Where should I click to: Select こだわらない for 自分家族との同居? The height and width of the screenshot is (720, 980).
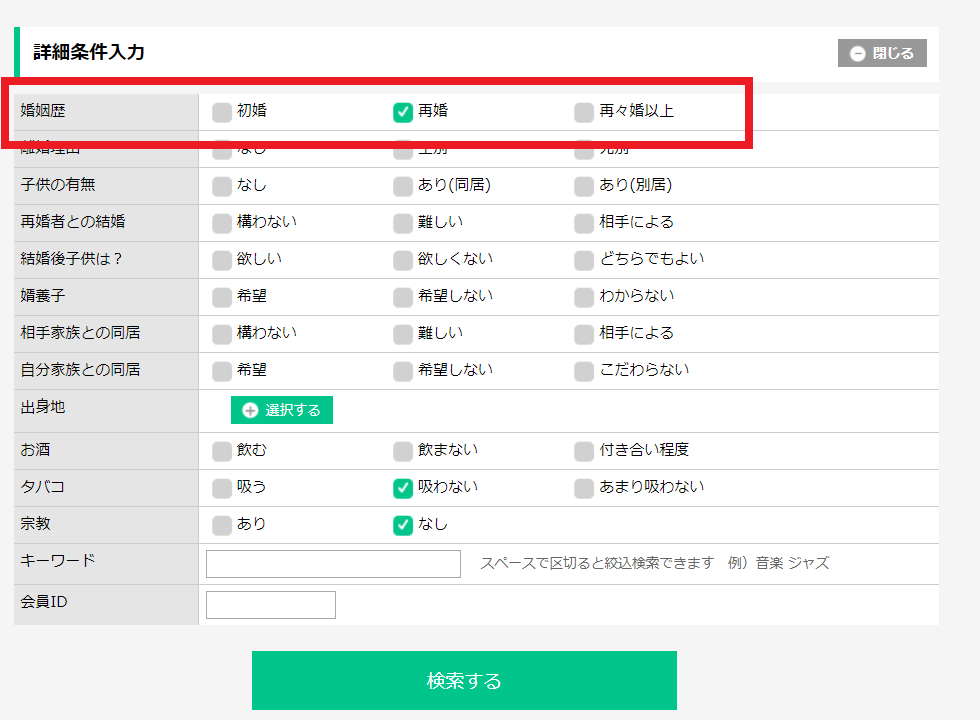click(584, 371)
